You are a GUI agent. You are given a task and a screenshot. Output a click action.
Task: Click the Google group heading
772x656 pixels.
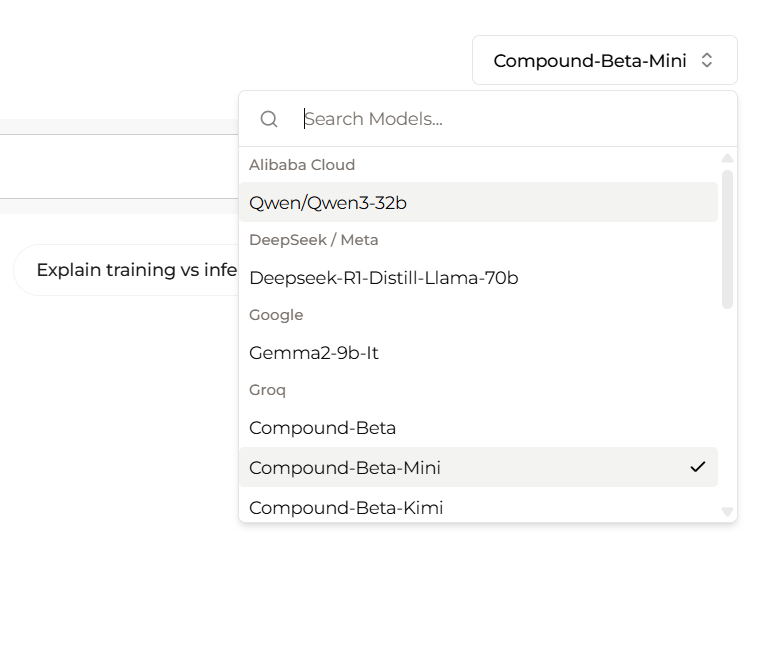click(x=276, y=315)
